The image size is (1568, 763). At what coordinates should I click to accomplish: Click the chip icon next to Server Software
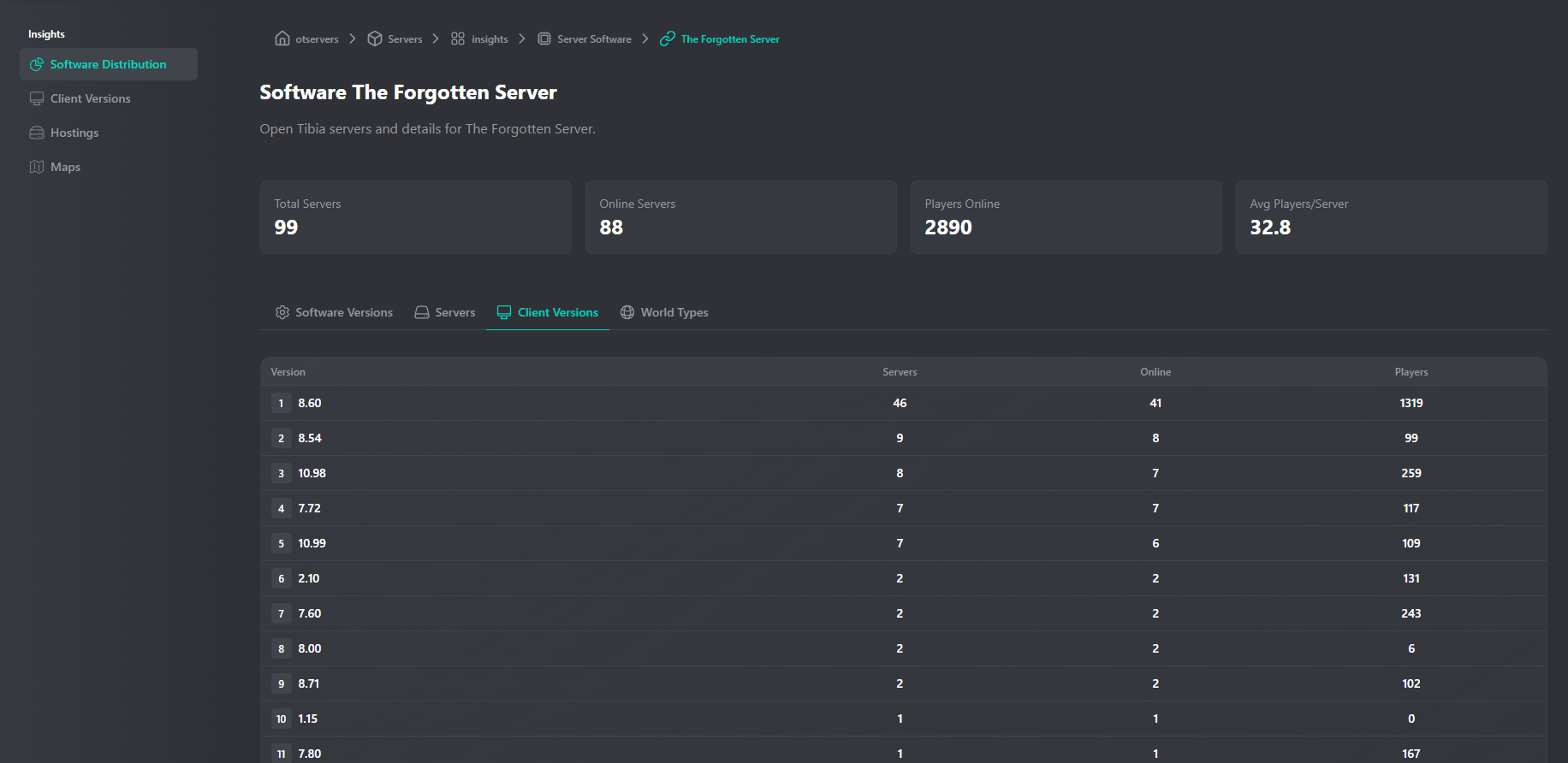pos(544,38)
